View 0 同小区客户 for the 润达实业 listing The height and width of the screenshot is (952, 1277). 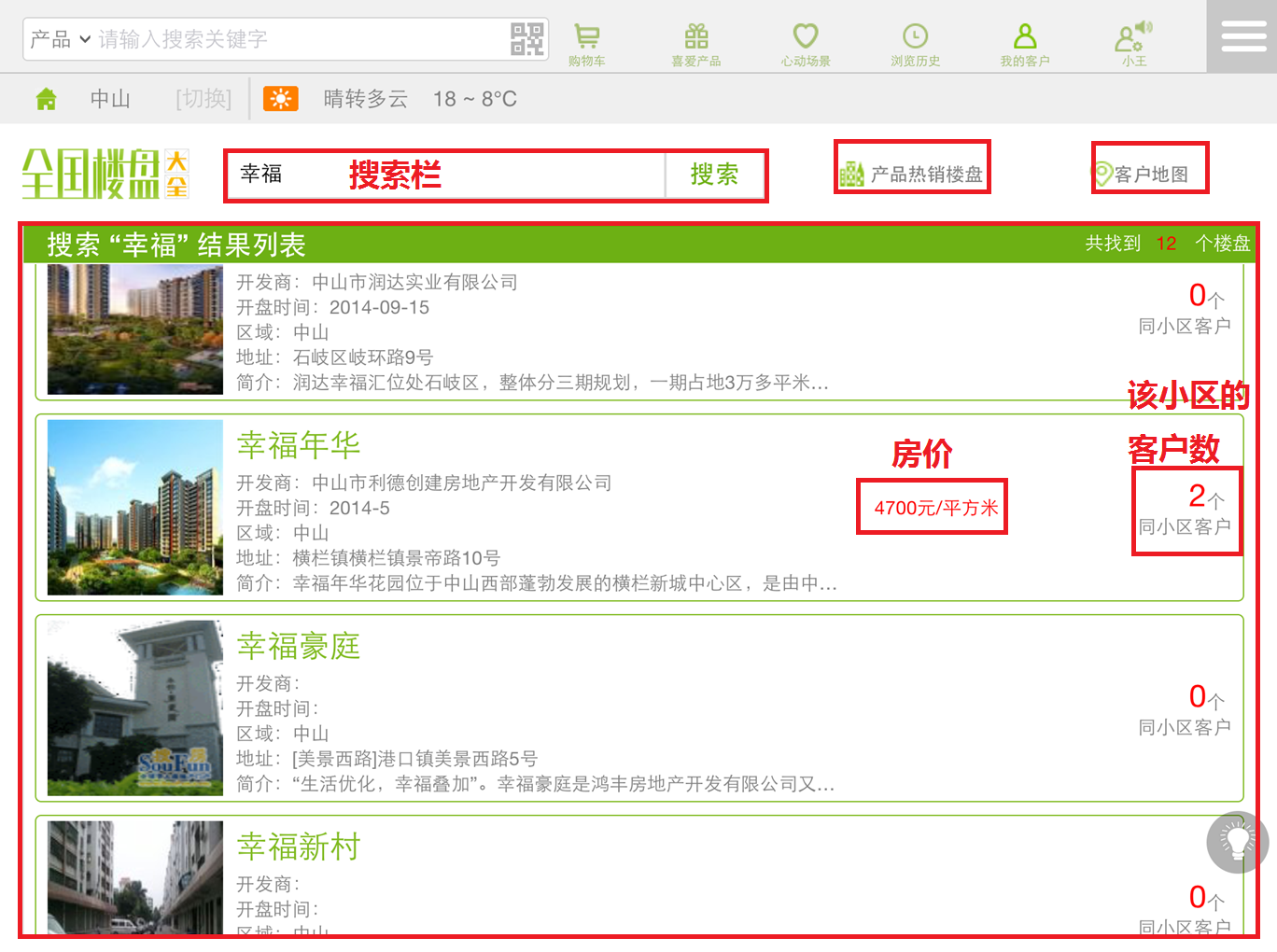pyautogui.click(x=1186, y=308)
